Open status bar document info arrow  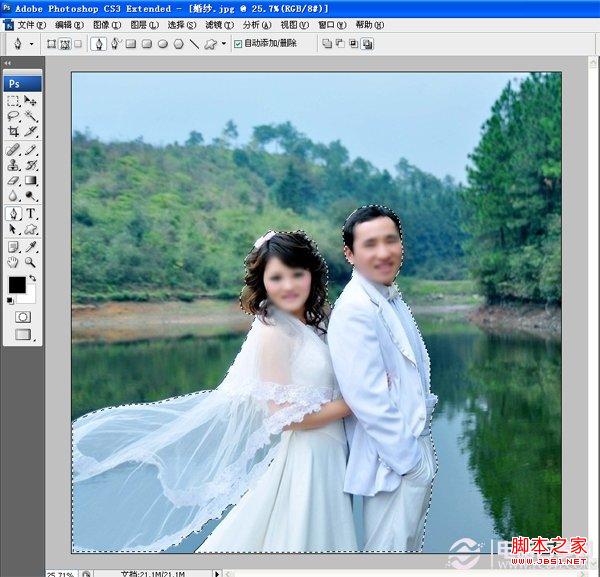coord(217,574)
